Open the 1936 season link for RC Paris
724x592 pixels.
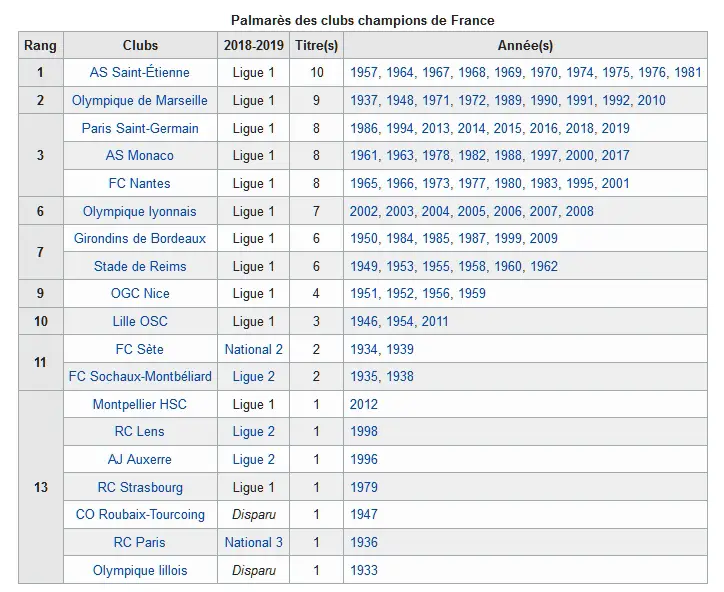tap(364, 542)
